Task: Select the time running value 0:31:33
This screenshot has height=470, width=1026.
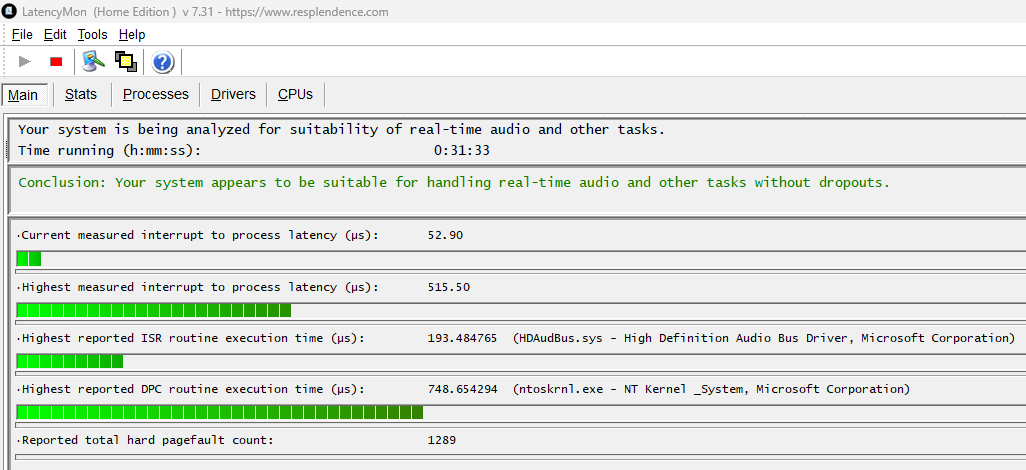Action: [x=462, y=151]
